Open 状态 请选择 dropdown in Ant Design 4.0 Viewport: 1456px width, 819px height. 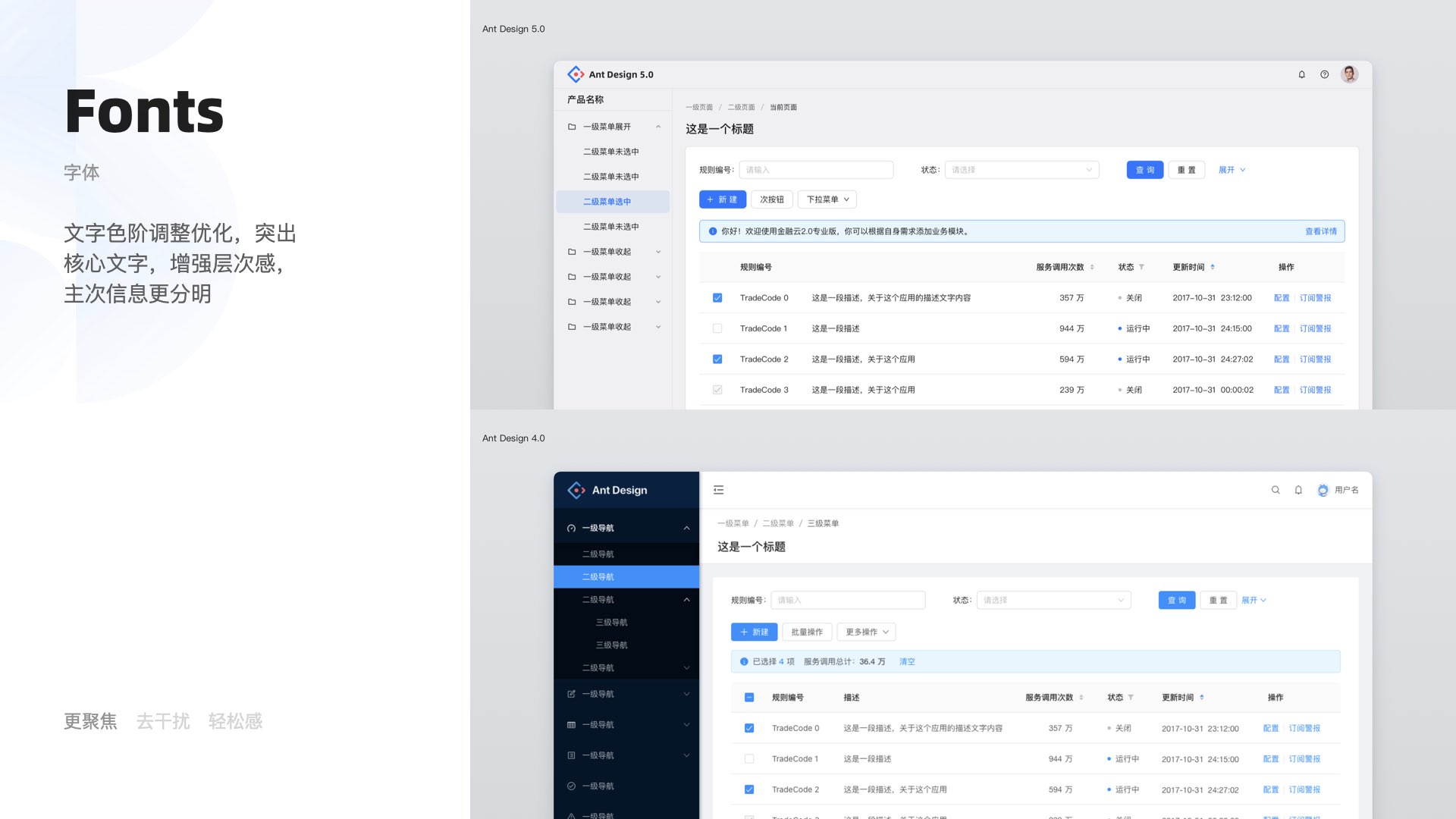tap(1053, 600)
